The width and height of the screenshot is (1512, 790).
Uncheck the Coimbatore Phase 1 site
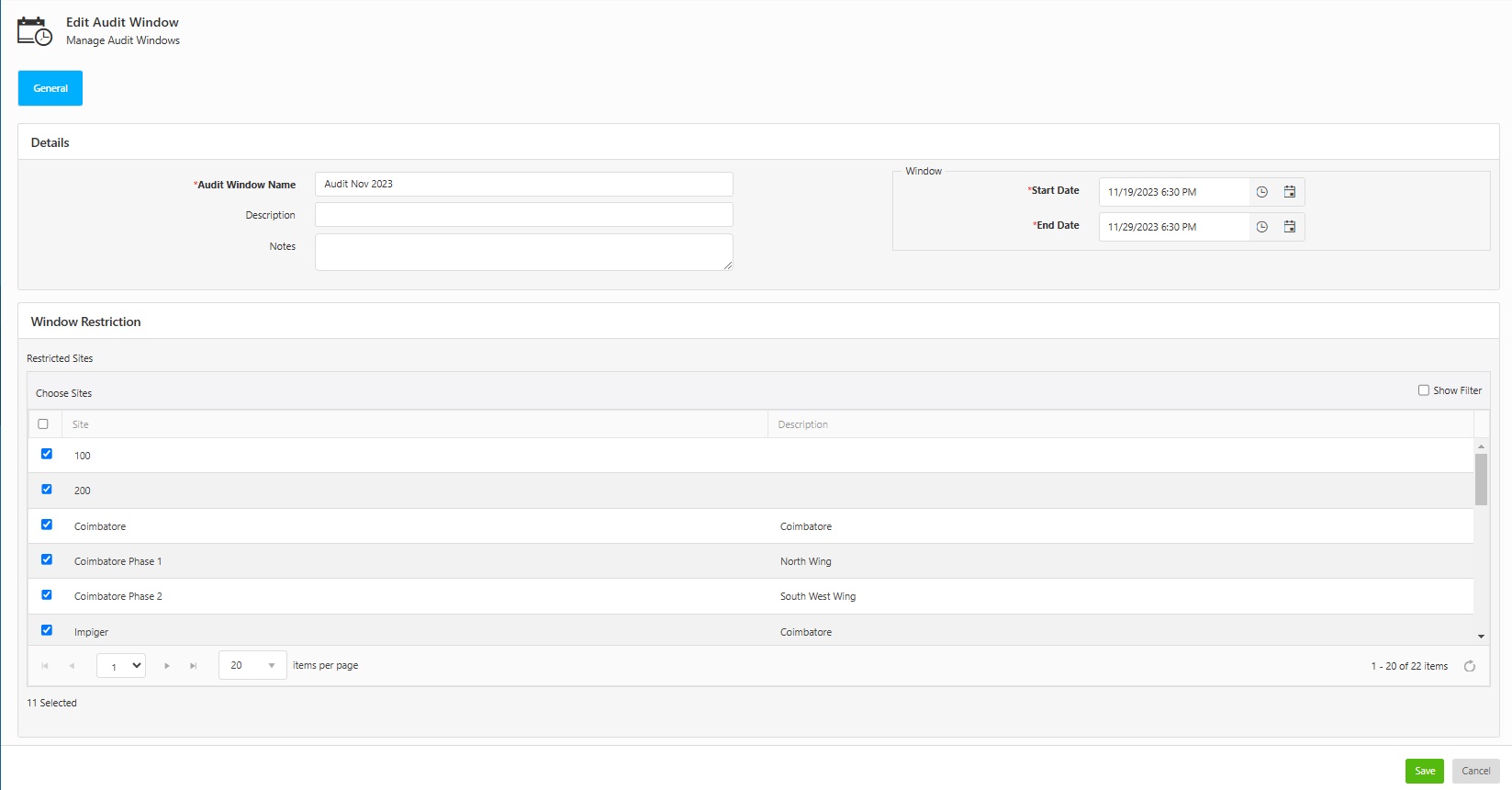point(47,559)
